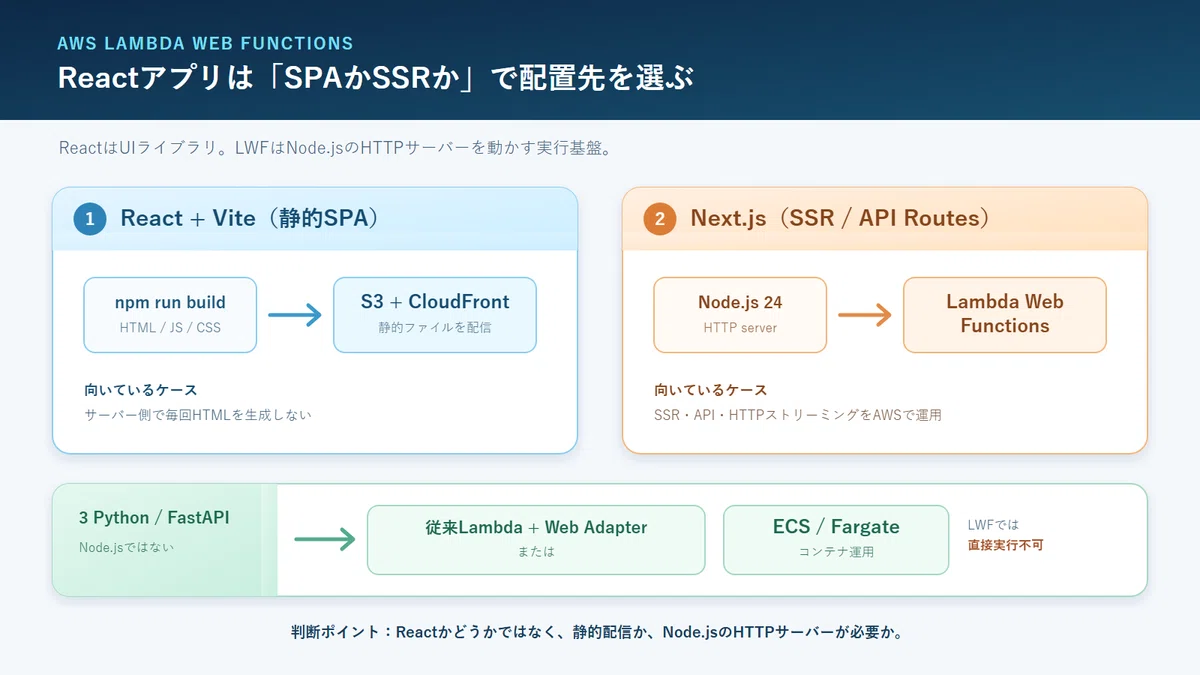Click the "Lambda Web Functions" box
Image resolution: width=1200 pixels, height=675 pixels.
pos(1005,315)
